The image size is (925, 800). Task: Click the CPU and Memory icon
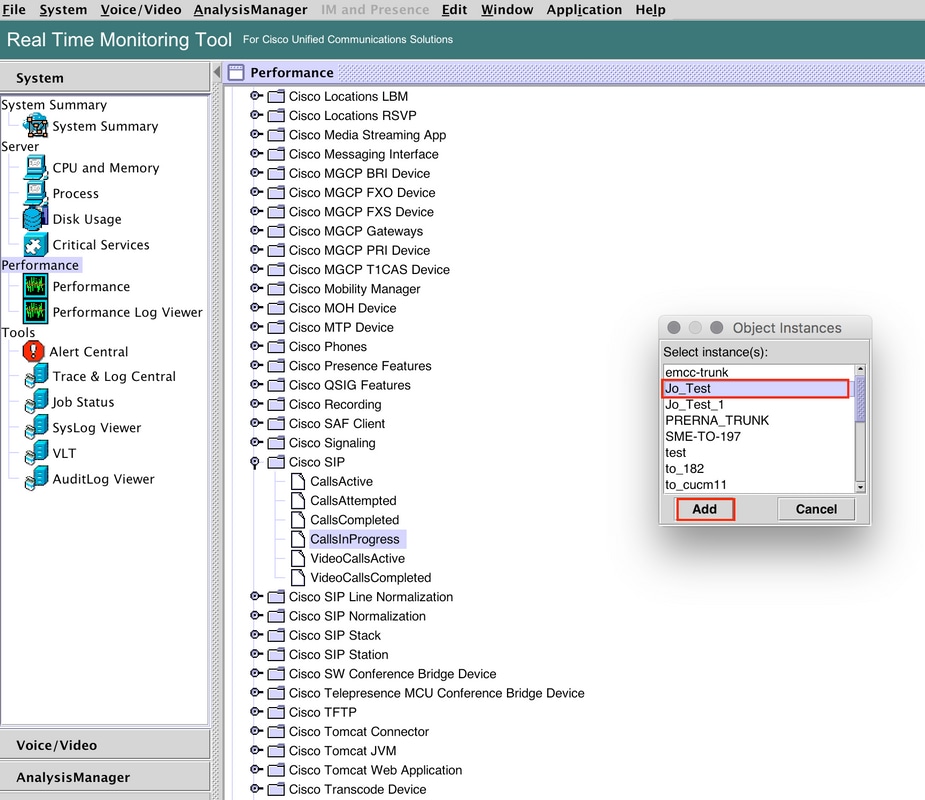coord(35,168)
